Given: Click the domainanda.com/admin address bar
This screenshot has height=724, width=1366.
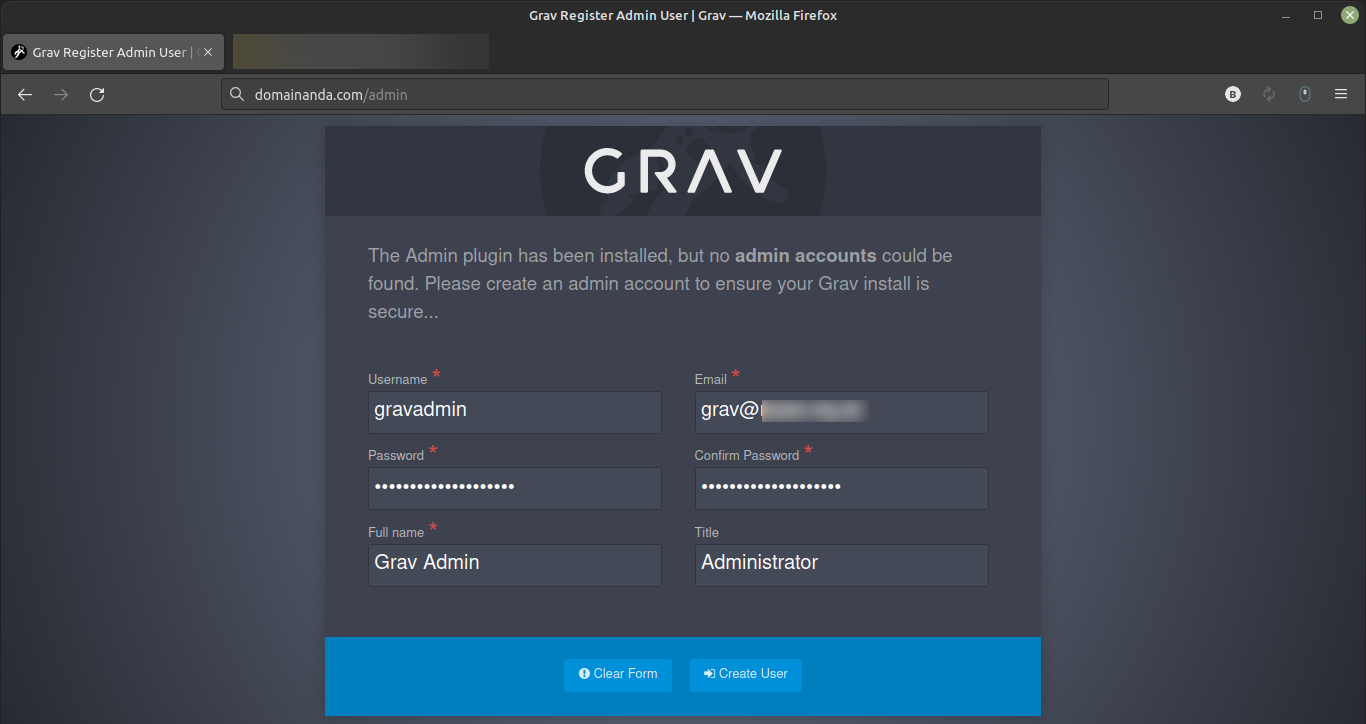Looking at the screenshot, I should pos(660,95).
